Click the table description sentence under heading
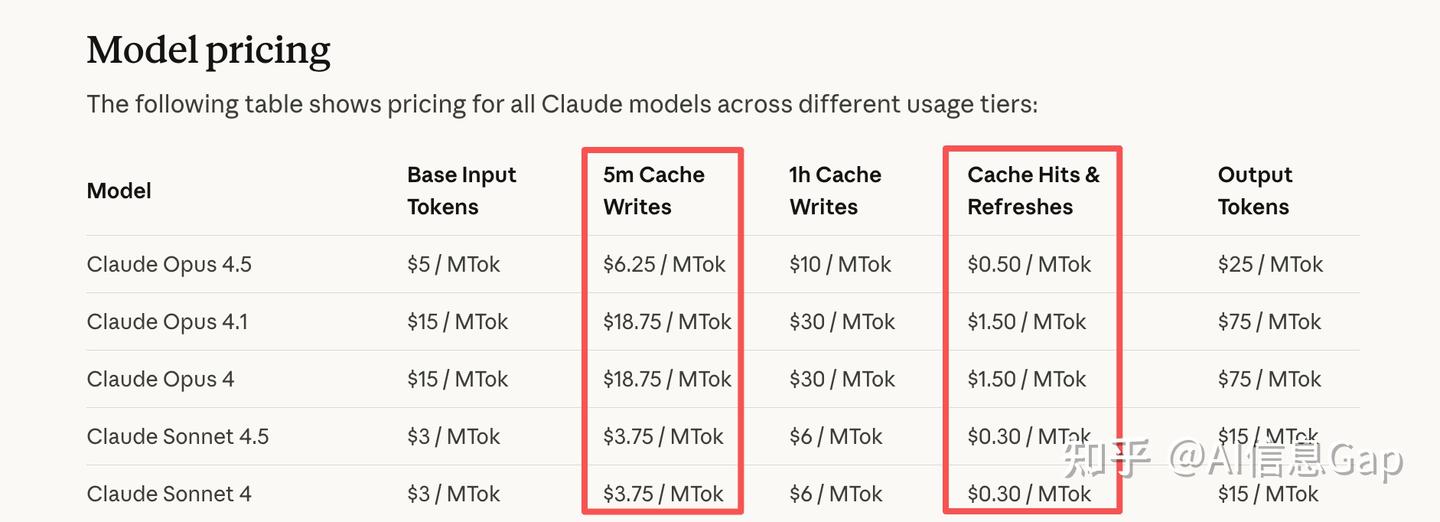The height and width of the screenshot is (522, 1440). [x=562, y=104]
